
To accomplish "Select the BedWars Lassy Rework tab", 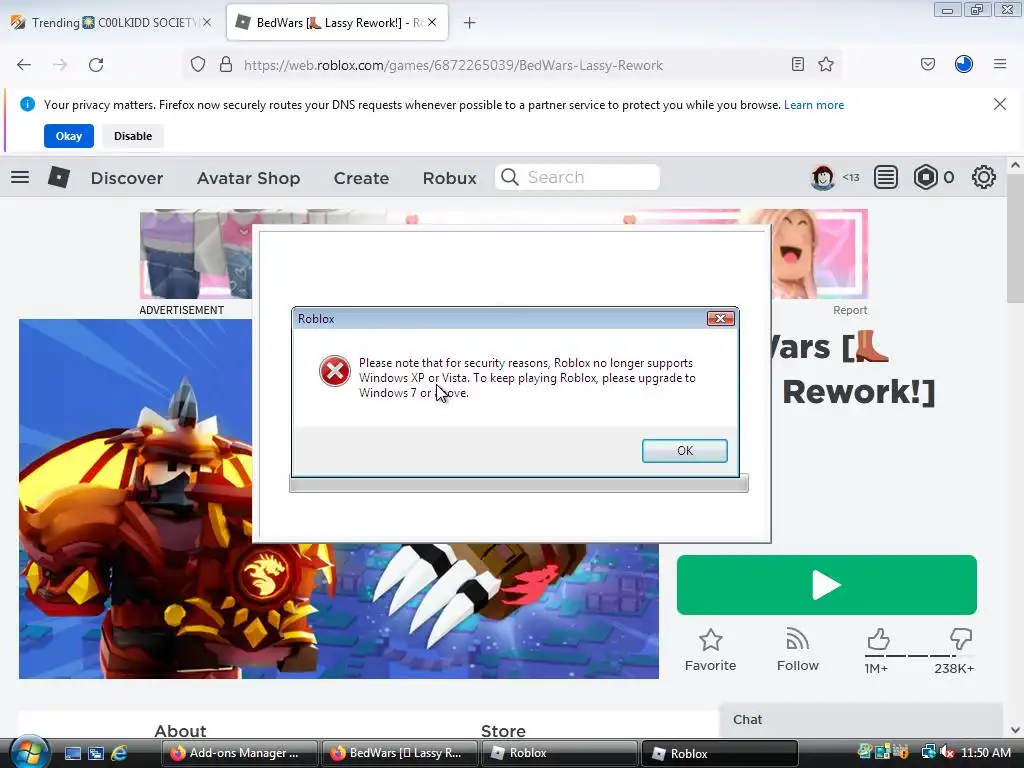I will (337, 23).
